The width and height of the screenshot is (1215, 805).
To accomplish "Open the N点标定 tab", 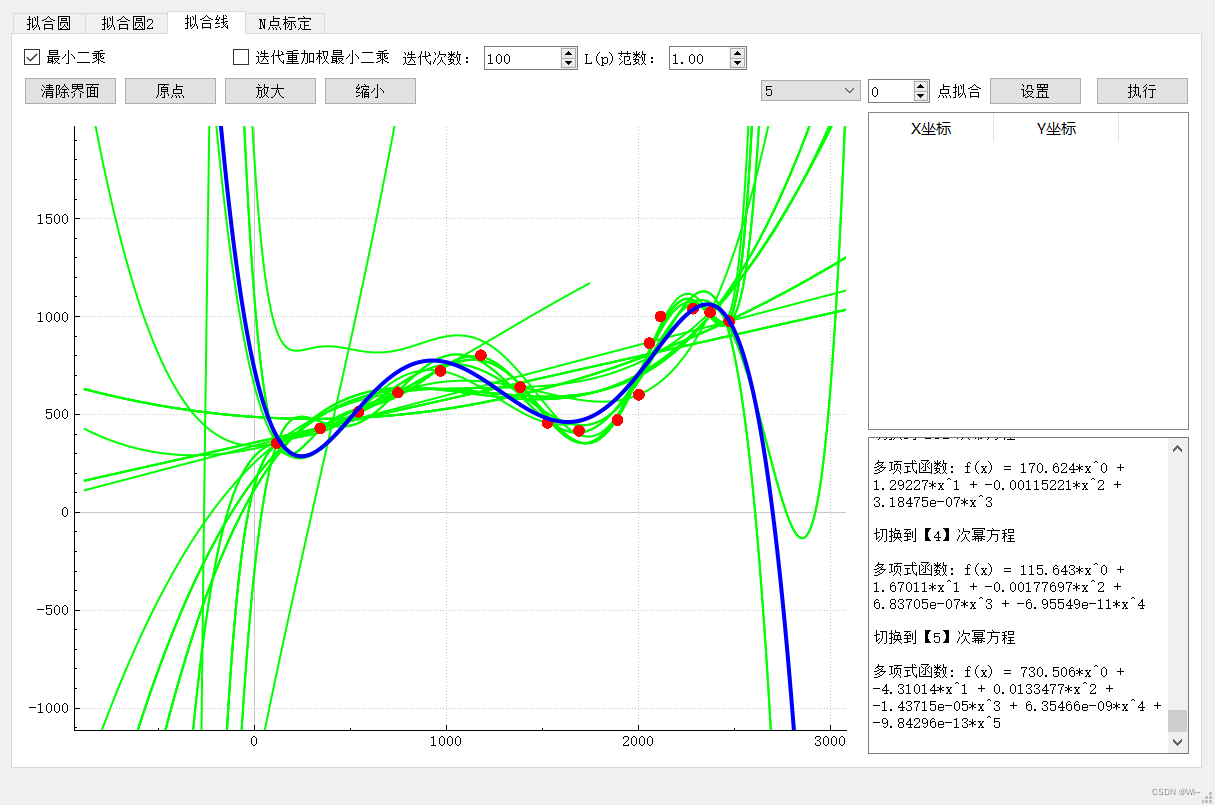I will [285, 23].
